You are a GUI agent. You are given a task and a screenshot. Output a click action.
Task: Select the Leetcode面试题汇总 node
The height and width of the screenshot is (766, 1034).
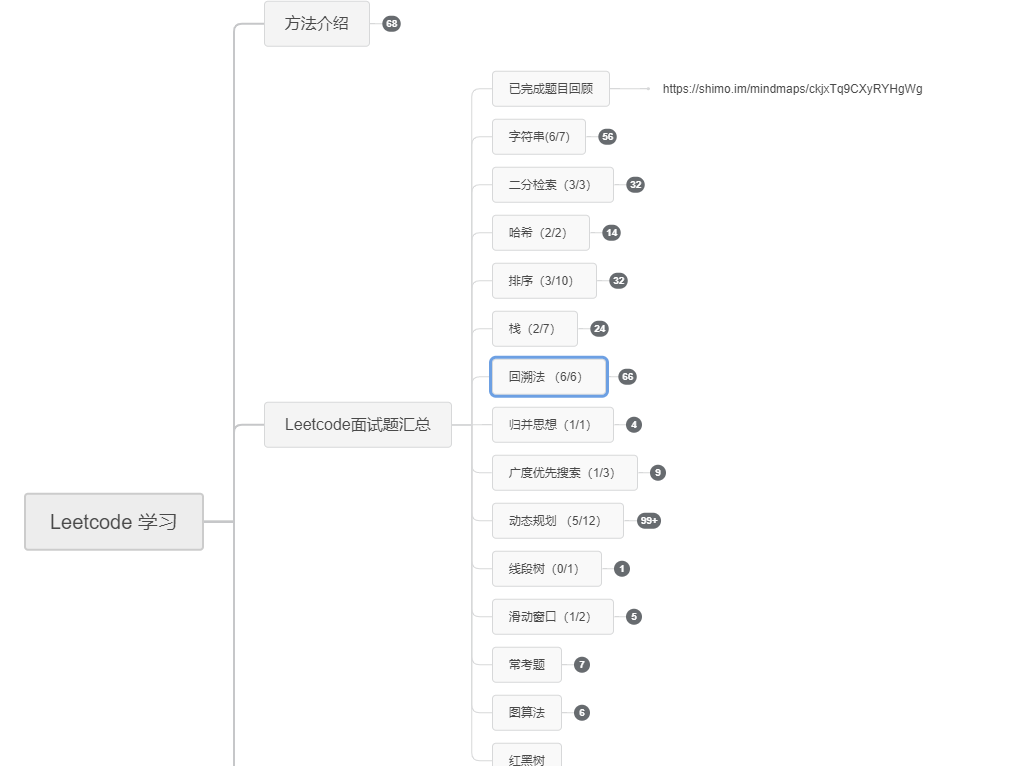coord(357,425)
